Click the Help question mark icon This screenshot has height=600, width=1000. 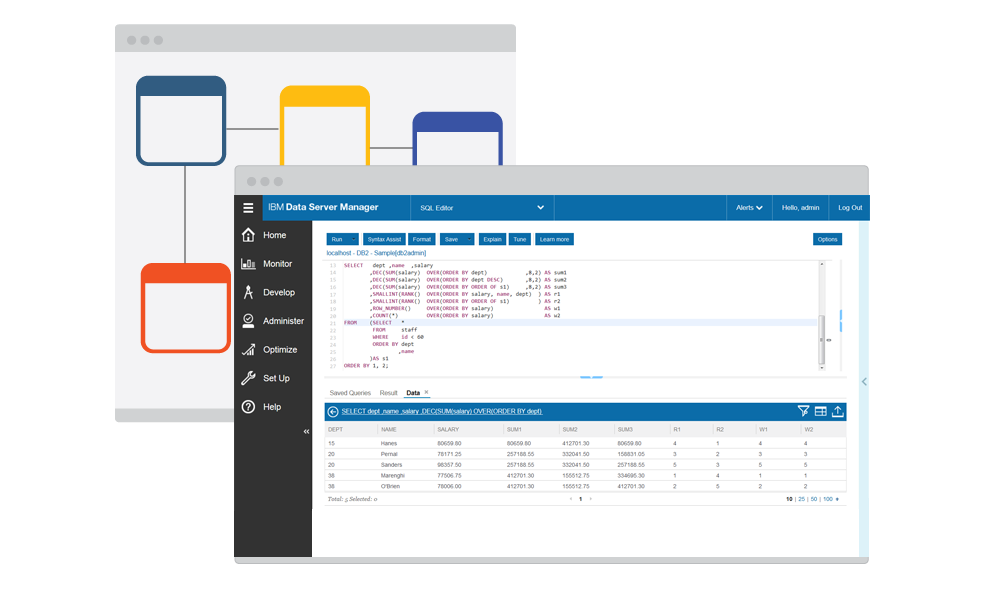[248, 407]
